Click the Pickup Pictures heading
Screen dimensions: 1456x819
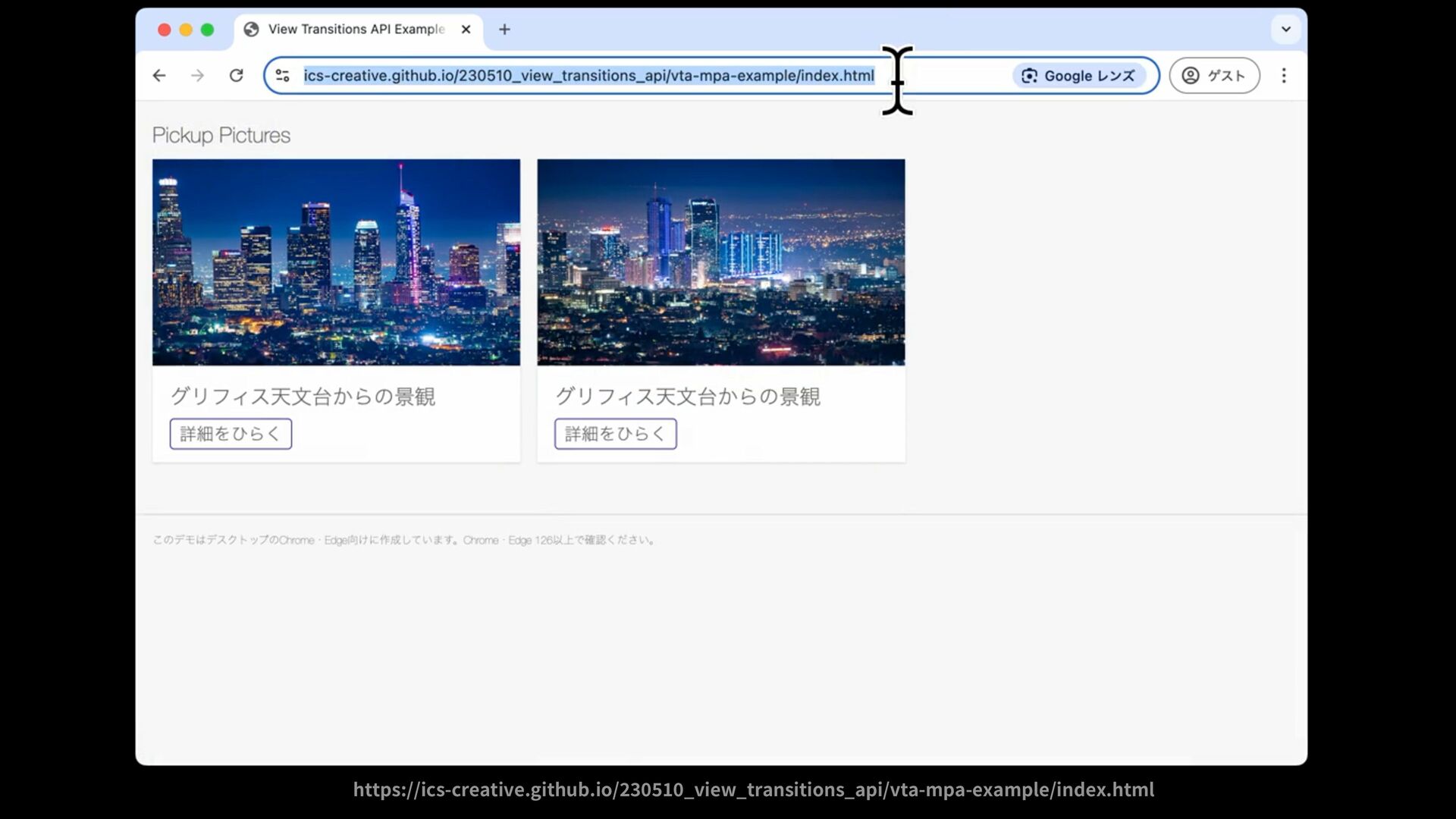221,135
